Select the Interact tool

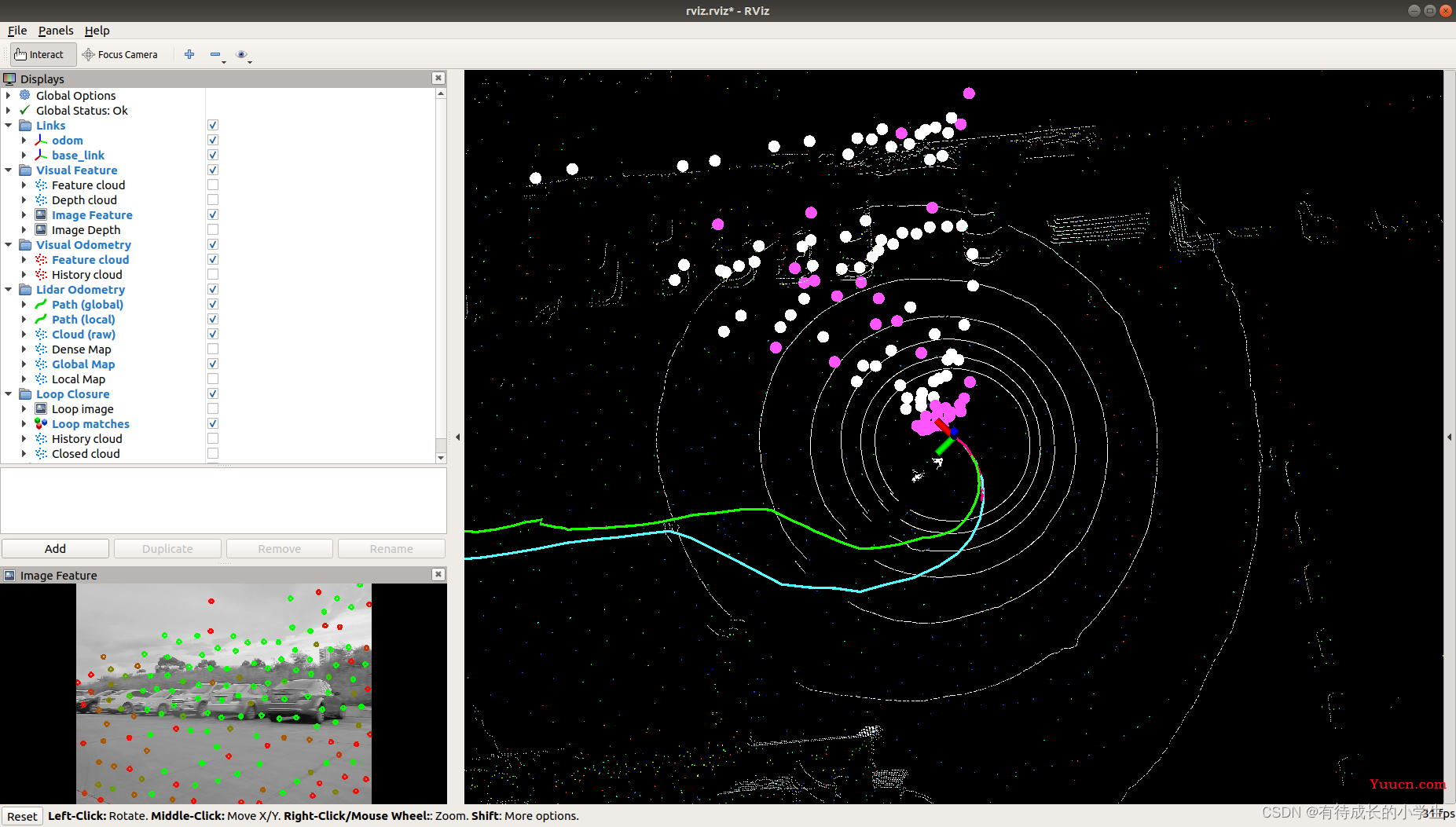[39, 54]
